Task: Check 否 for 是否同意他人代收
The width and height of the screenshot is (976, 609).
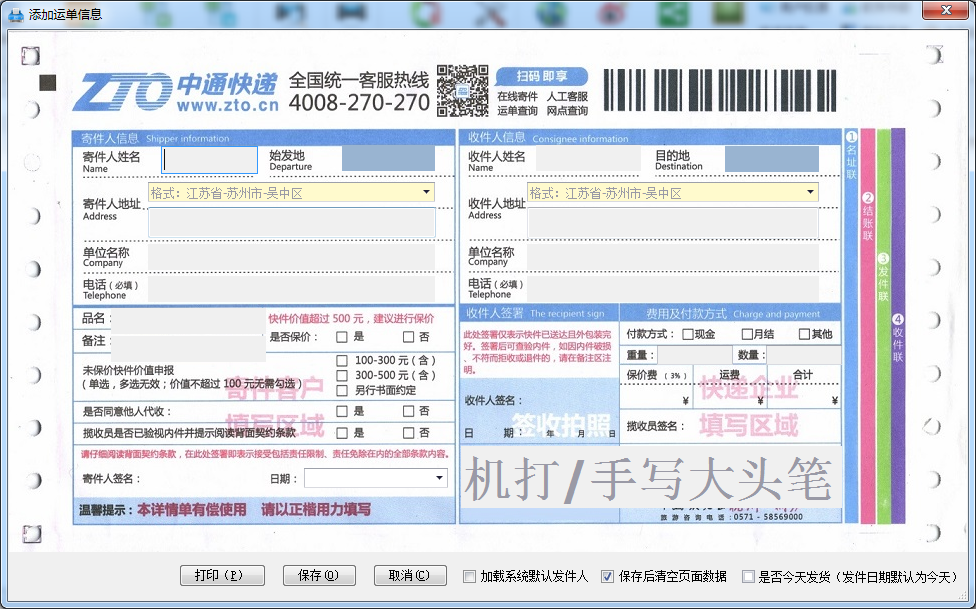Action: [x=408, y=411]
